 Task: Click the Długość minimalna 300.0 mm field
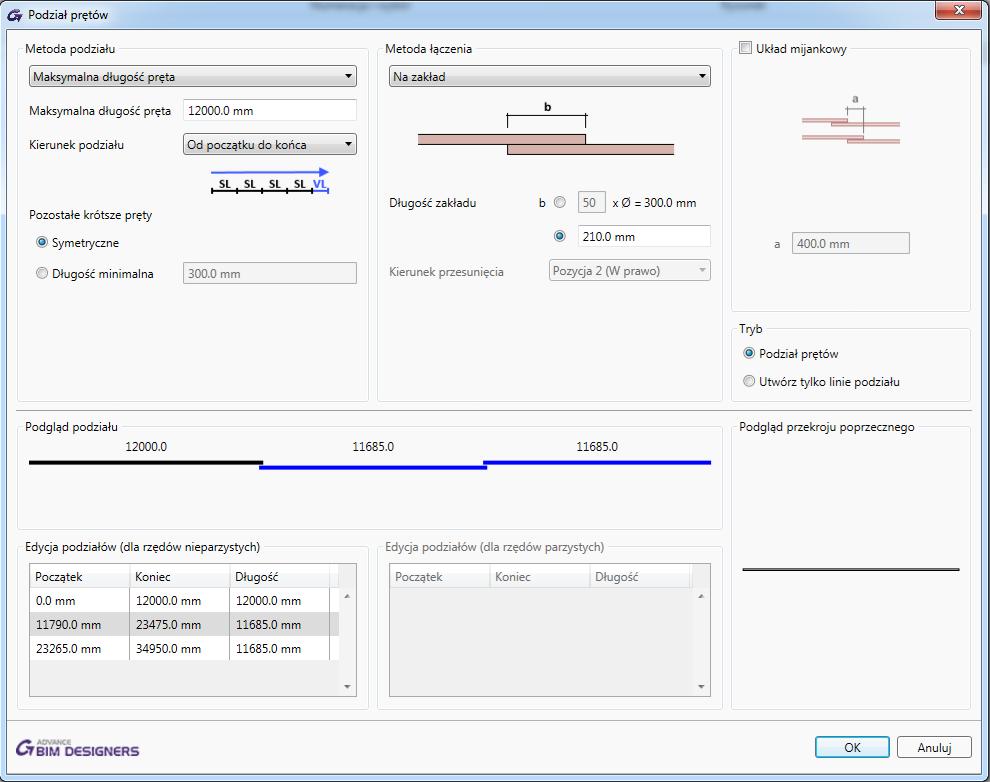(270, 273)
